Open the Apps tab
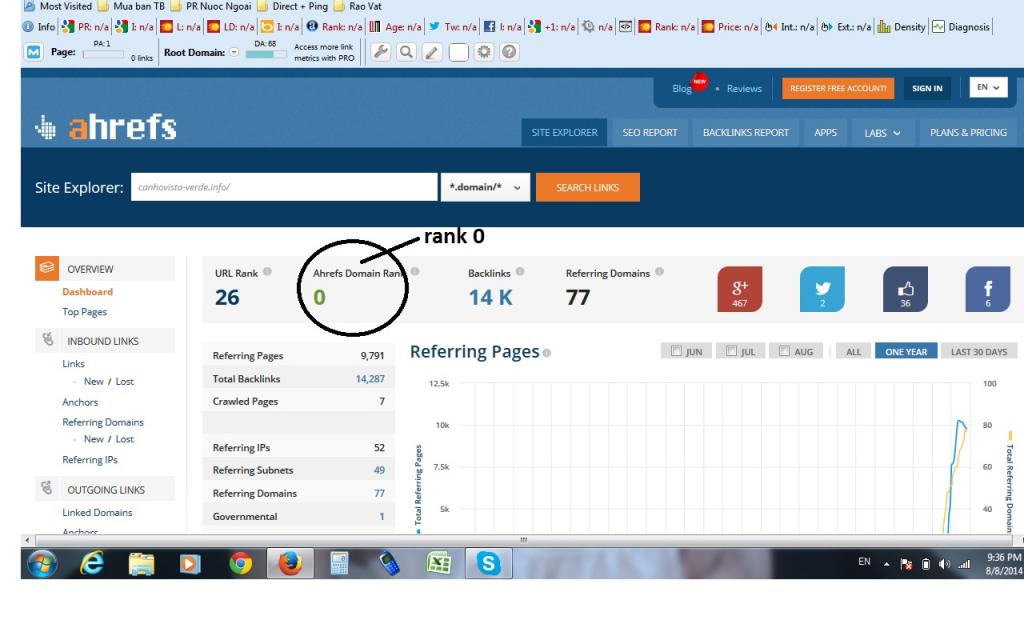Viewport: 1024px width, 640px height. [825, 133]
